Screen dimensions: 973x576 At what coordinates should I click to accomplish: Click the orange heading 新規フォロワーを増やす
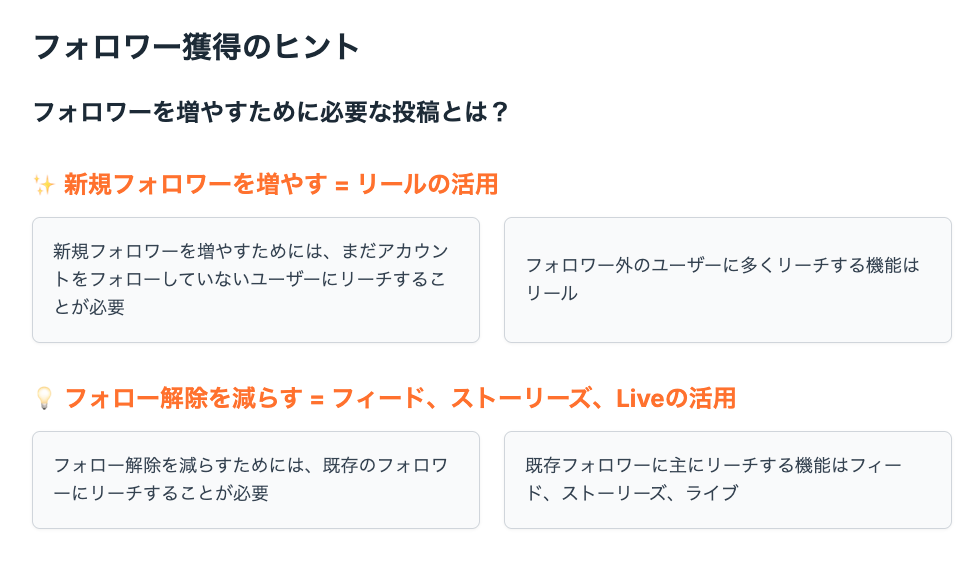tap(195, 184)
